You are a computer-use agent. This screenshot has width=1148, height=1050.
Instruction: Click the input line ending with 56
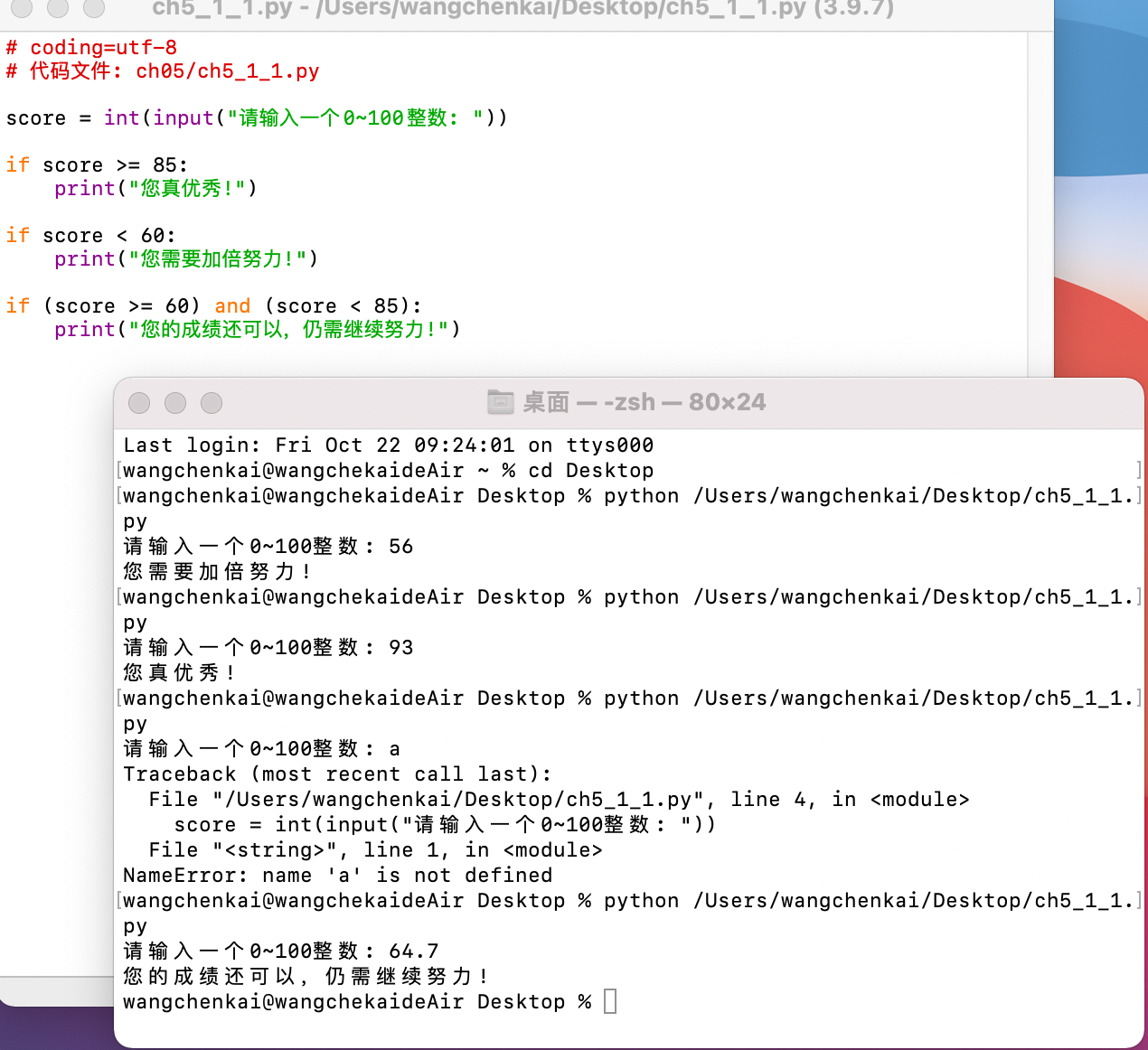click(x=268, y=546)
